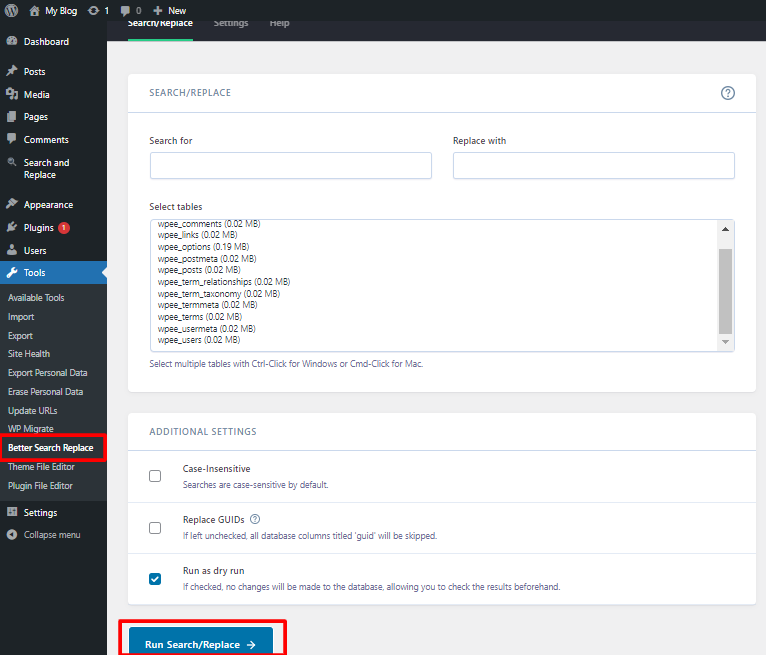Screen dimensions: 766x655
Task: Open the updates refresh icon
Action: (x=93, y=11)
